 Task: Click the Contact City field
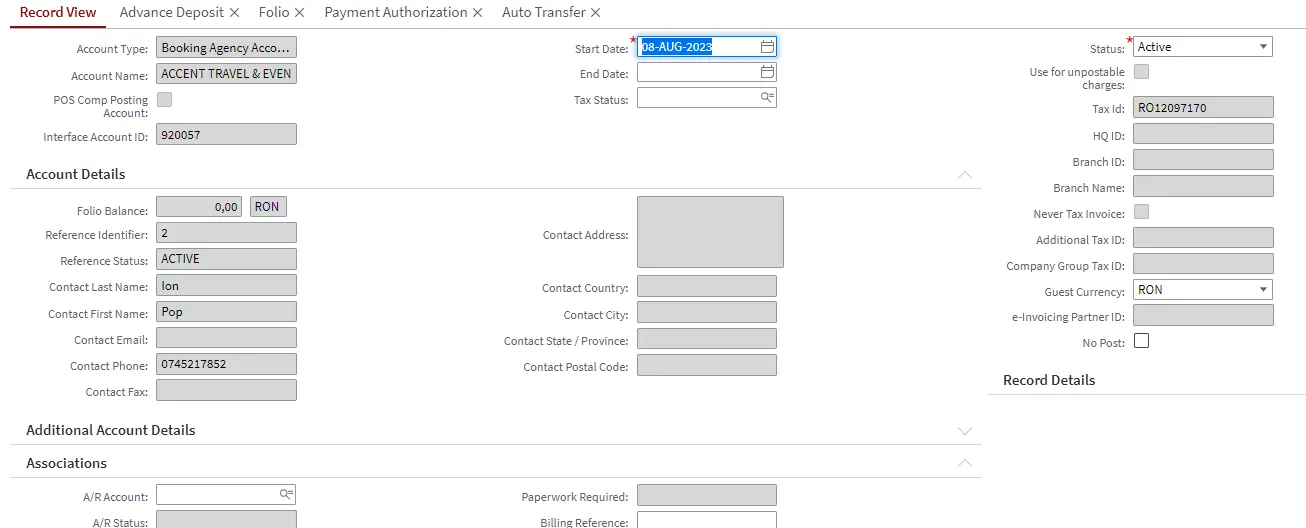(x=707, y=313)
